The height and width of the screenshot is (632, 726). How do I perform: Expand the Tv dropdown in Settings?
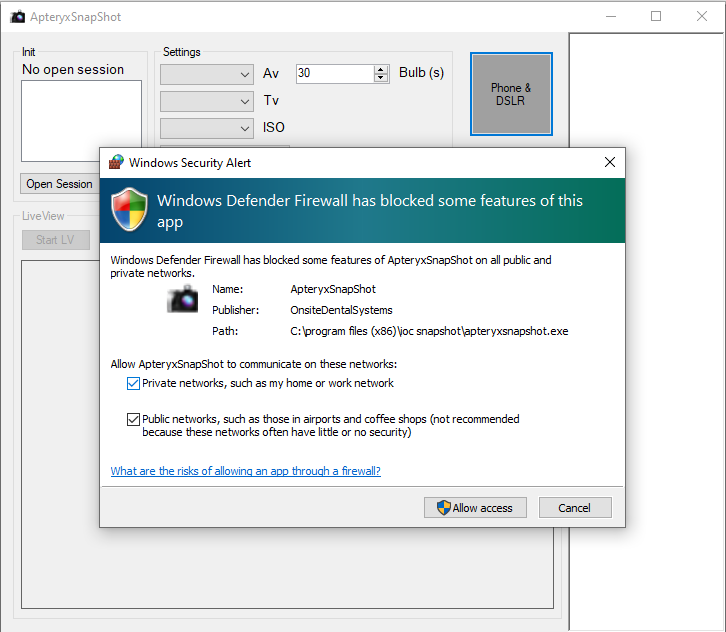tap(207, 101)
